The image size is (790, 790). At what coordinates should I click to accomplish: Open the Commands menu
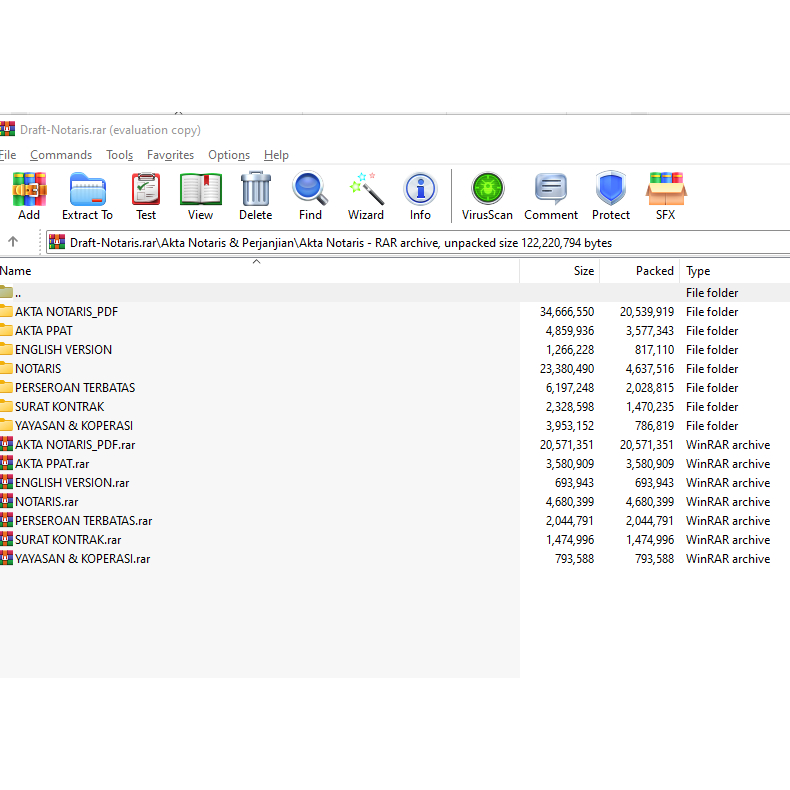click(61, 155)
